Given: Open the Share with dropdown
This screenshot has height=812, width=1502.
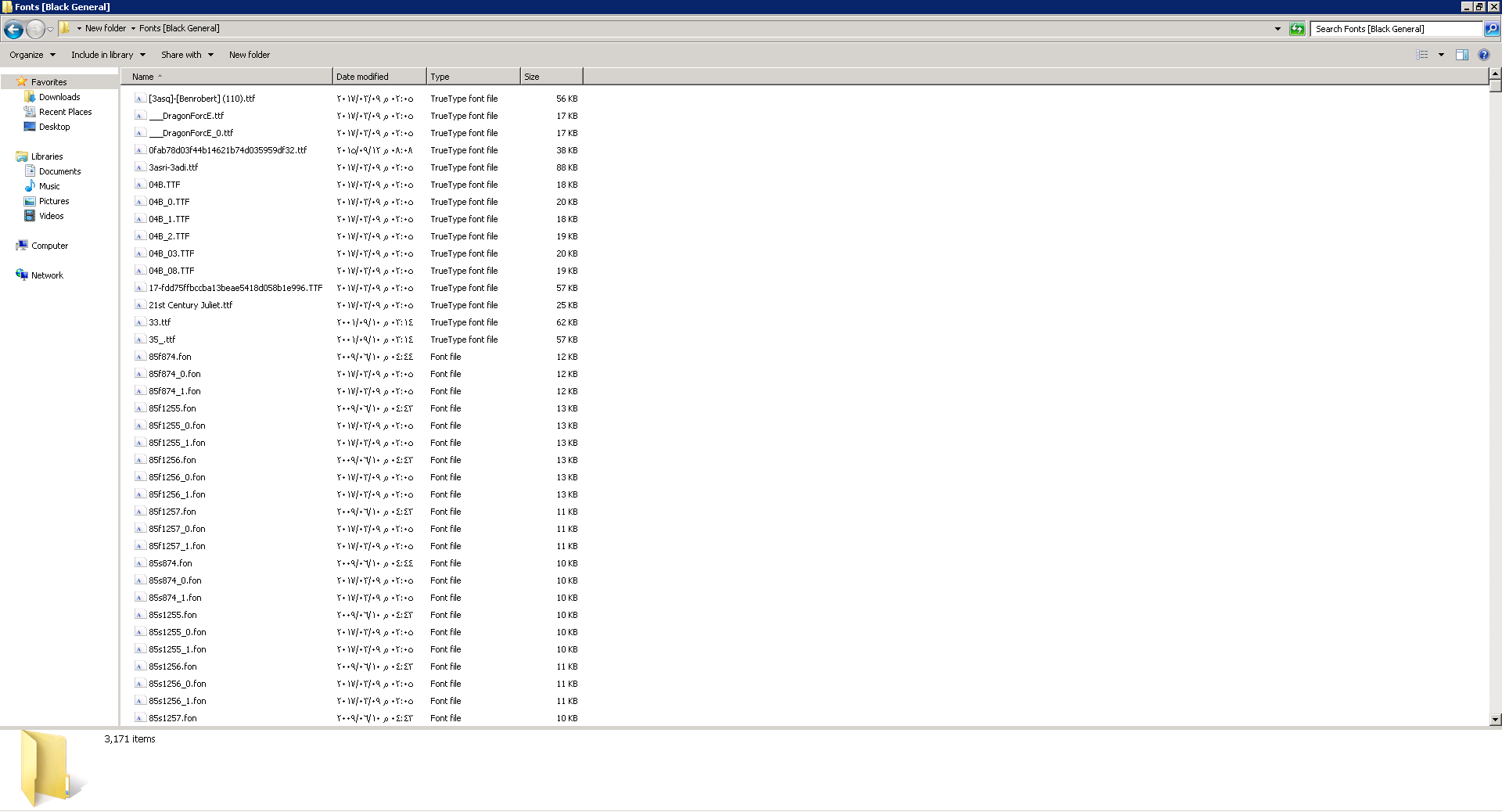Looking at the screenshot, I should [187, 55].
